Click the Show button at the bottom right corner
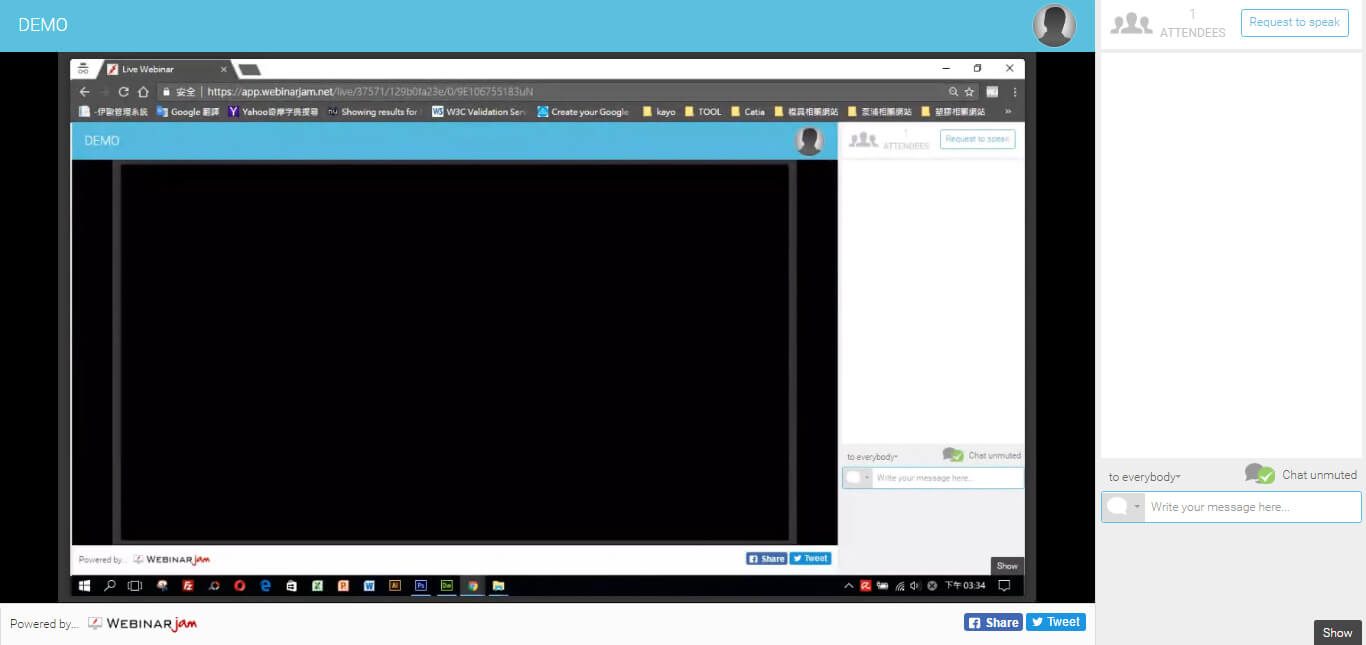 1337,632
